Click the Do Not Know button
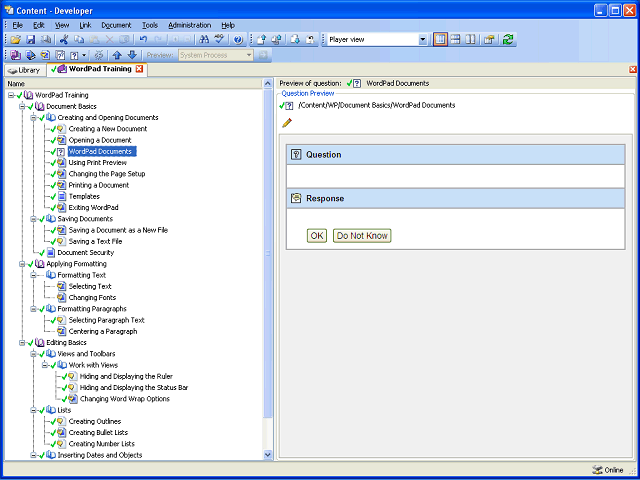Viewport: 640px width, 480px height. click(362, 236)
